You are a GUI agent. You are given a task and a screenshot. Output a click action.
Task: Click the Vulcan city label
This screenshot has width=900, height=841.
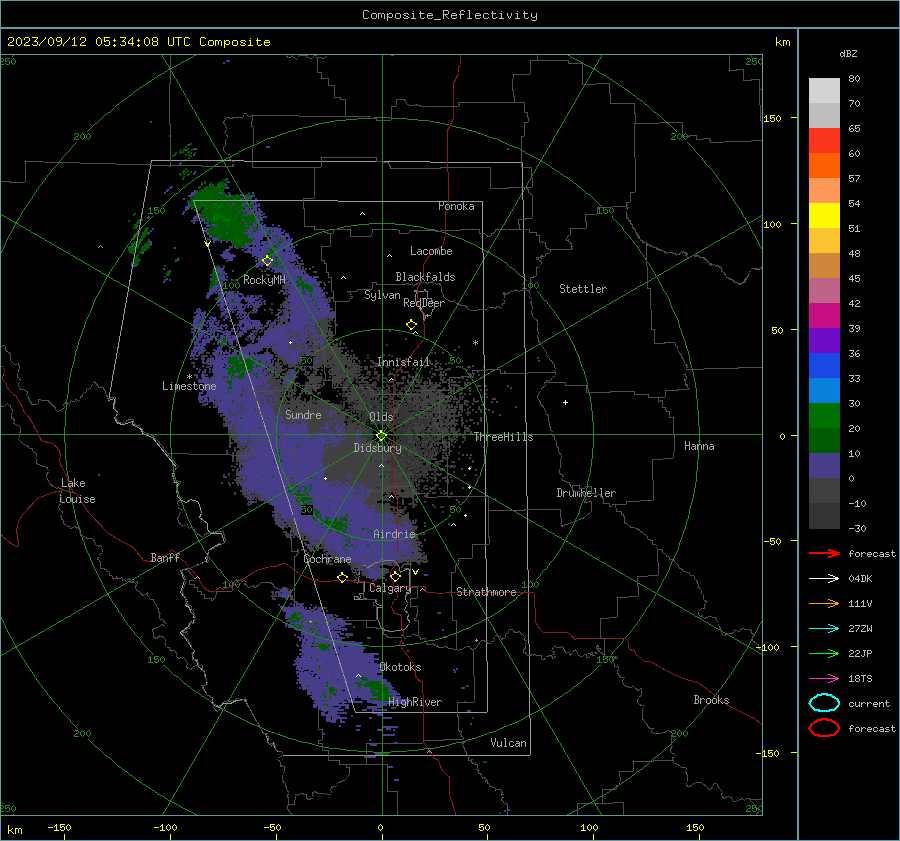click(x=508, y=743)
